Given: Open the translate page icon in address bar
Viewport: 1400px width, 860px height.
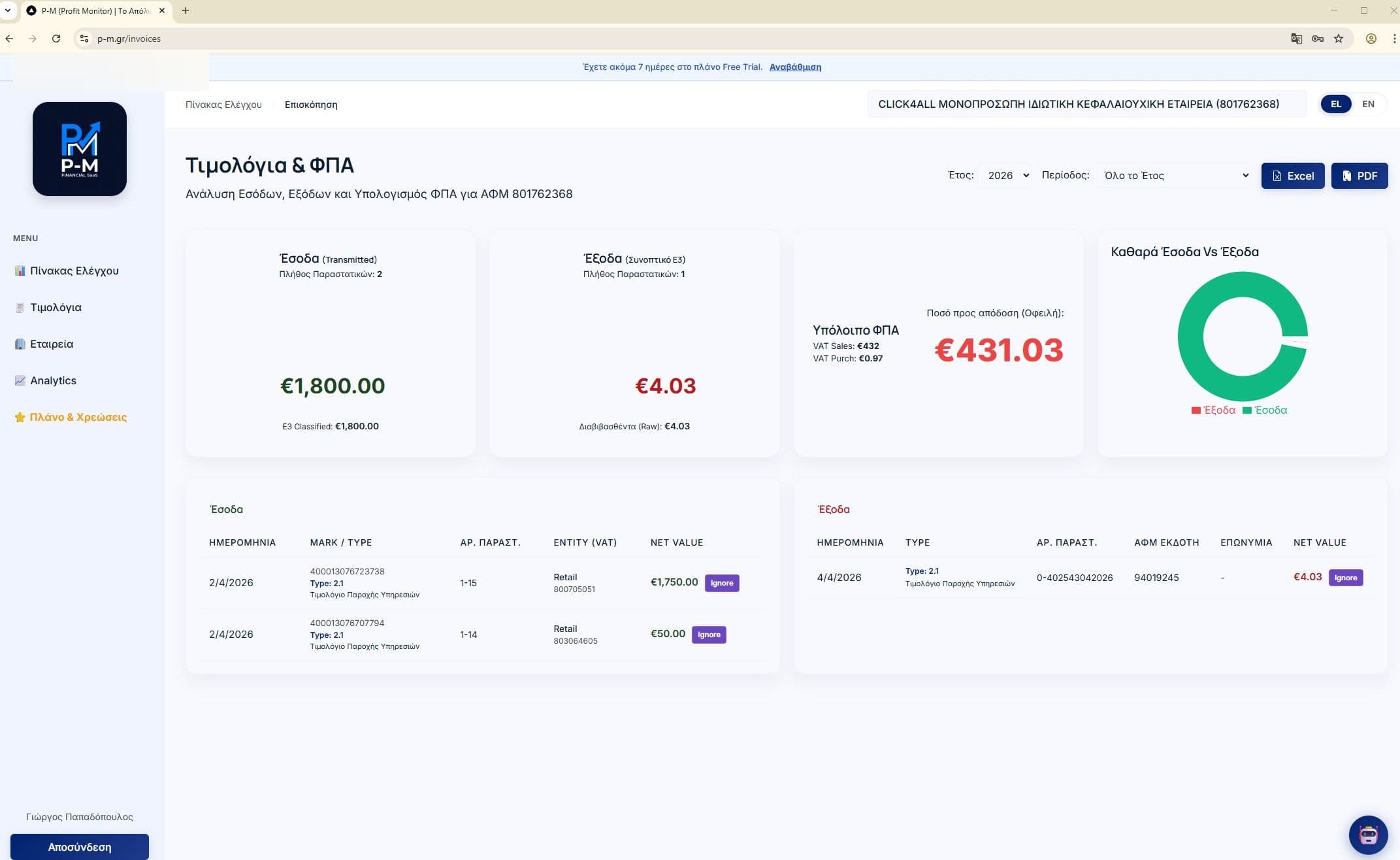Looking at the screenshot, I should click(1297, 39).
